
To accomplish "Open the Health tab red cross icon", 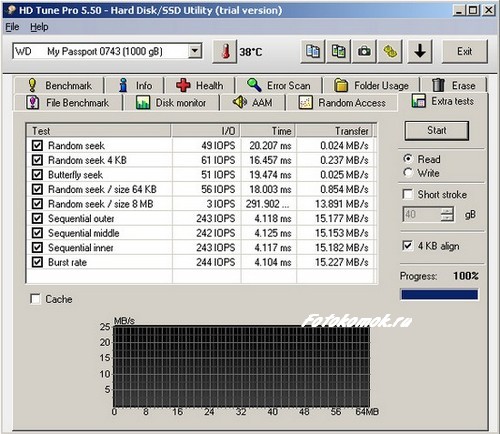I will tap(183, 85).
